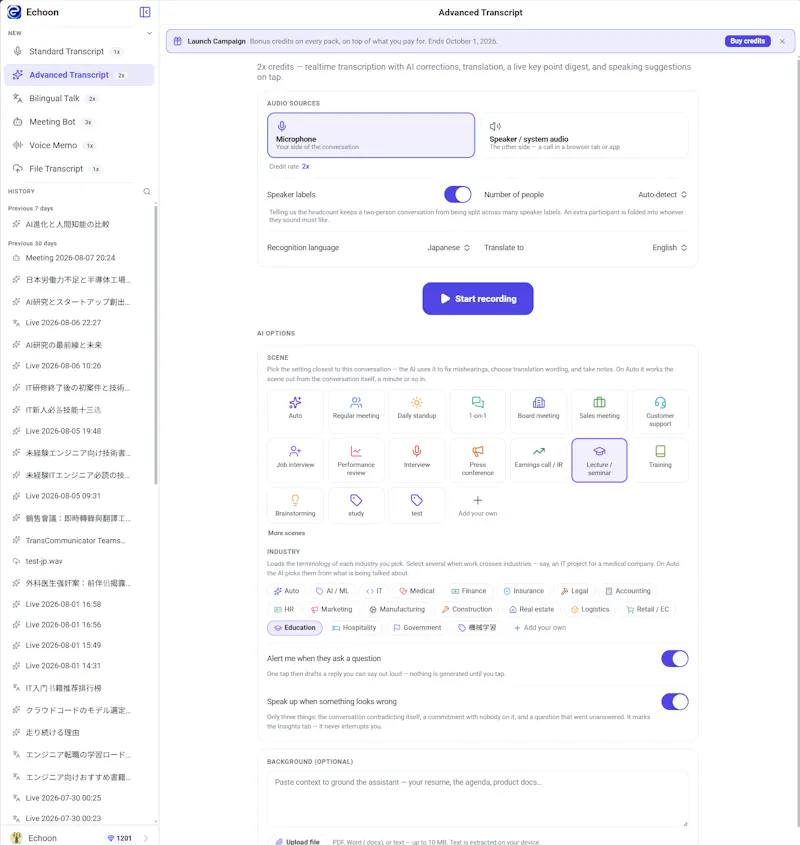
Task: Open Meeting 2026-08-07 20:24 history item
Action: (78, 258)
